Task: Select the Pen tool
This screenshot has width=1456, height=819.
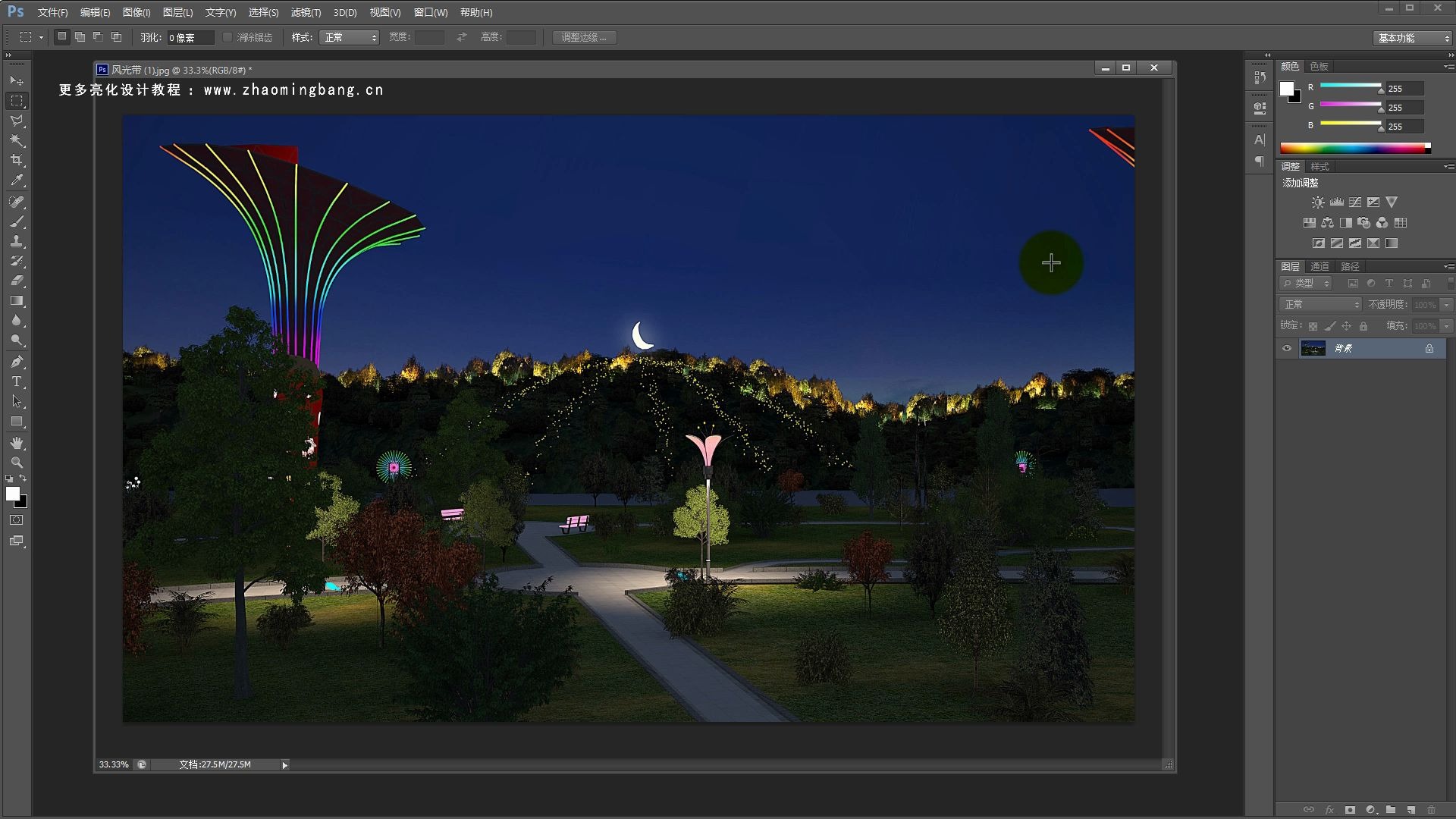Action: point(17,362)
